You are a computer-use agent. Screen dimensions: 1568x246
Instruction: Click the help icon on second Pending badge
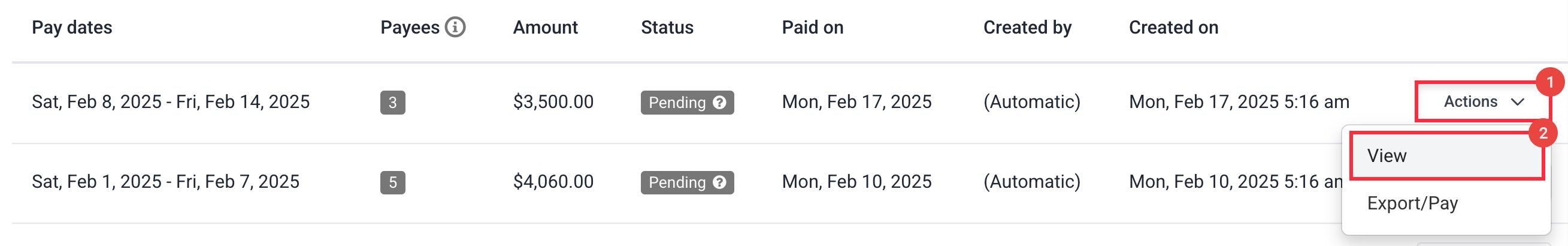pyautogui.click(x=719, y=182)
